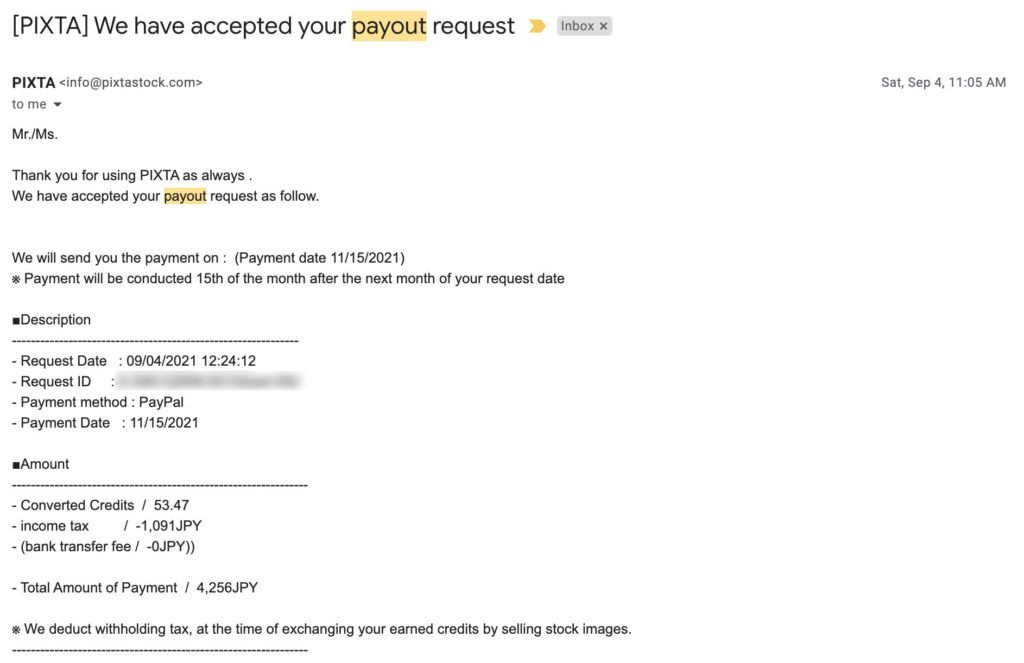
Task: Click the Description section heading
Action: pos(52,320)
